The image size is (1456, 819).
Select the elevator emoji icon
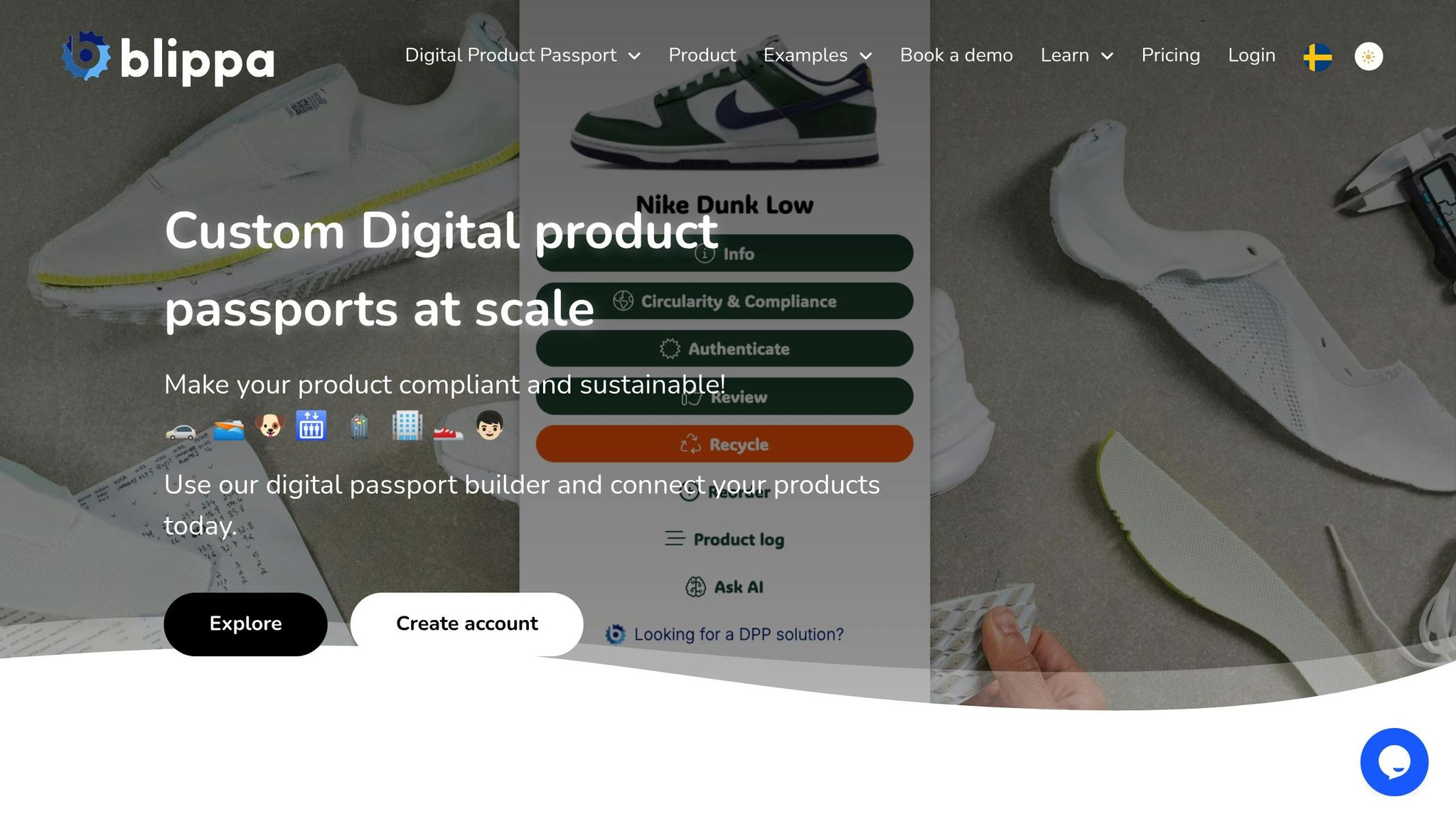(x=311, y=426)
